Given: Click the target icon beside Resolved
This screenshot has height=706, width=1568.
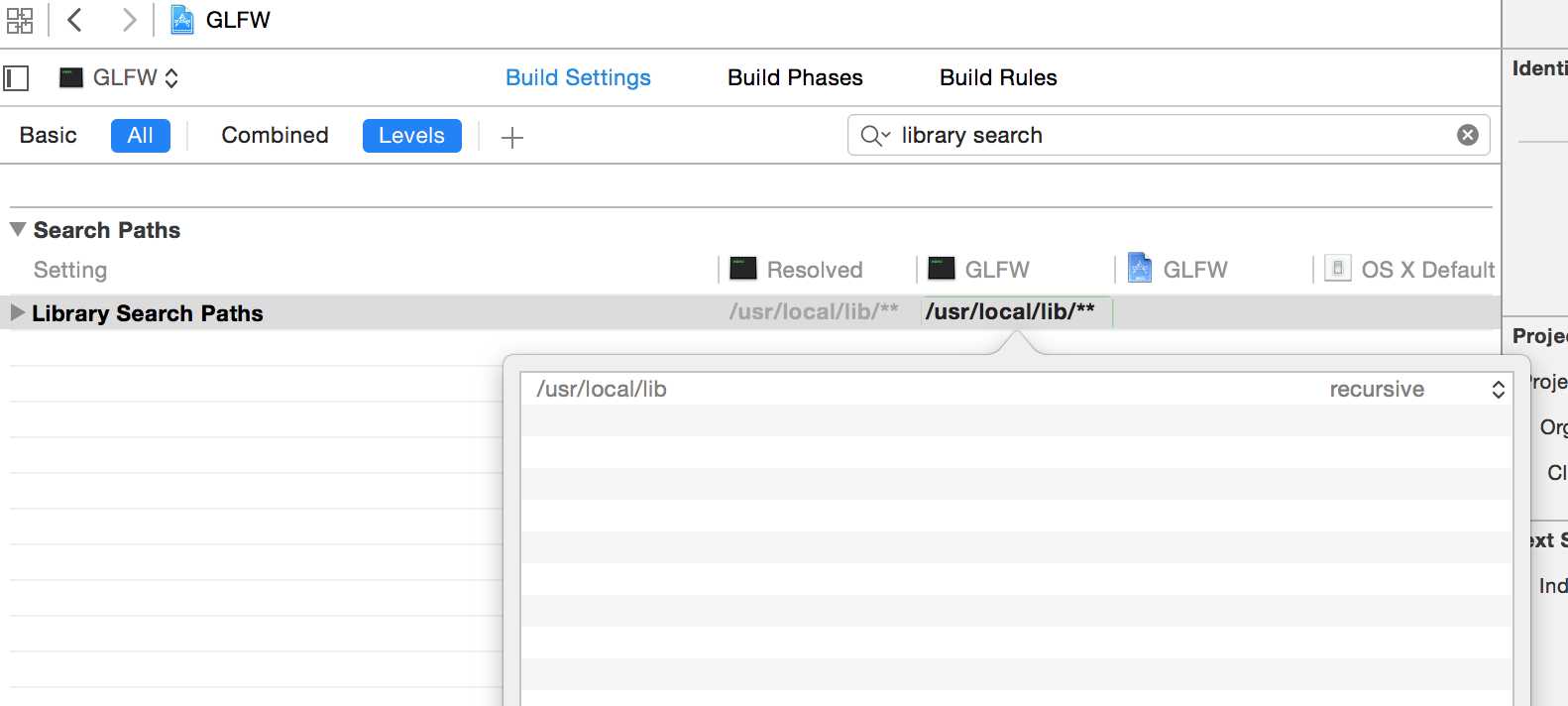Looking at the screenshot, I should click(743, 268).
